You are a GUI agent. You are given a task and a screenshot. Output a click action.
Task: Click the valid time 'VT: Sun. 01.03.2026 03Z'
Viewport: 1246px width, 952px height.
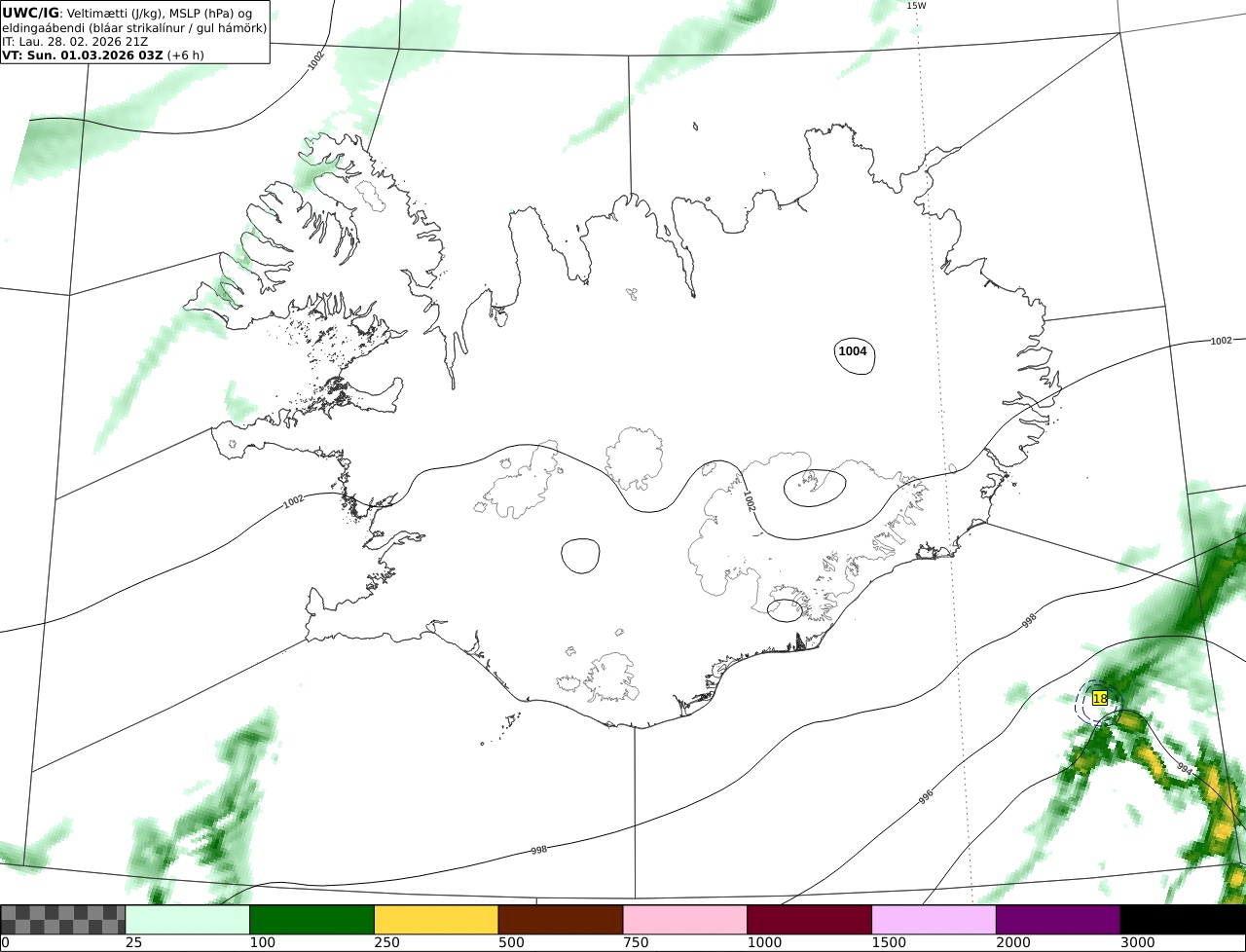[x=83, y=55]
